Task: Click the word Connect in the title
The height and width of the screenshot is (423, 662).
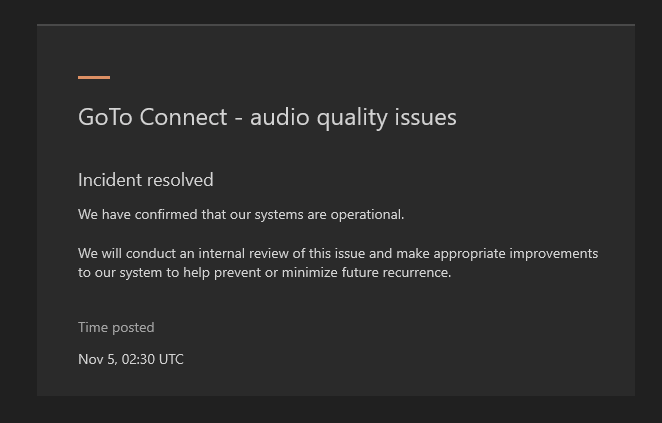Action: 183,117
